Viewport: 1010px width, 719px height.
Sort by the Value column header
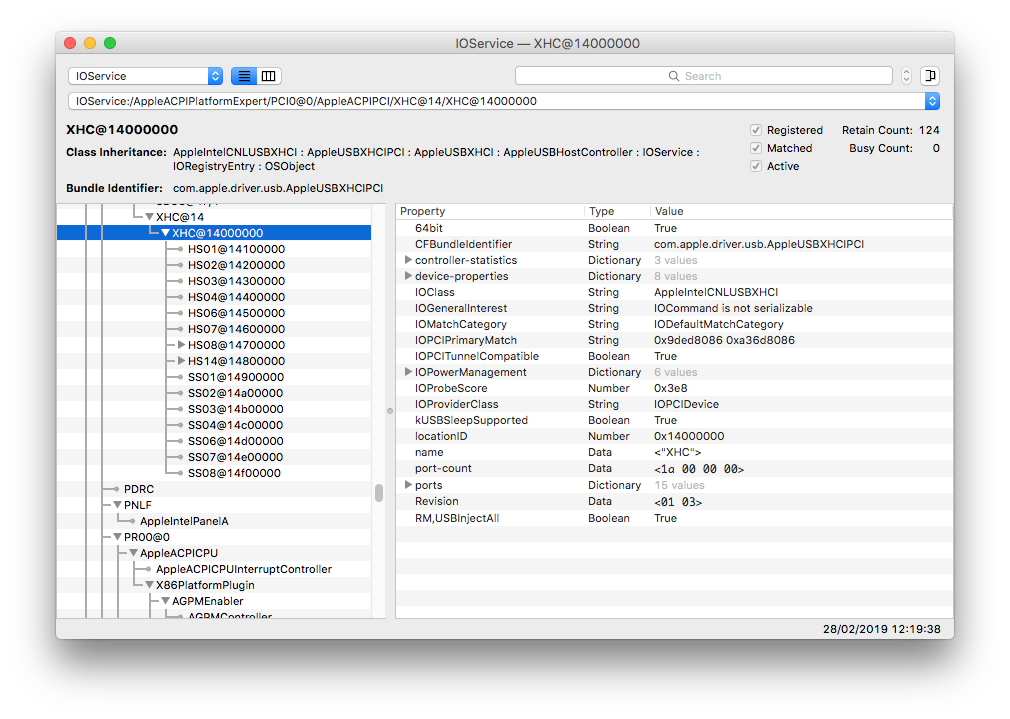801,211
